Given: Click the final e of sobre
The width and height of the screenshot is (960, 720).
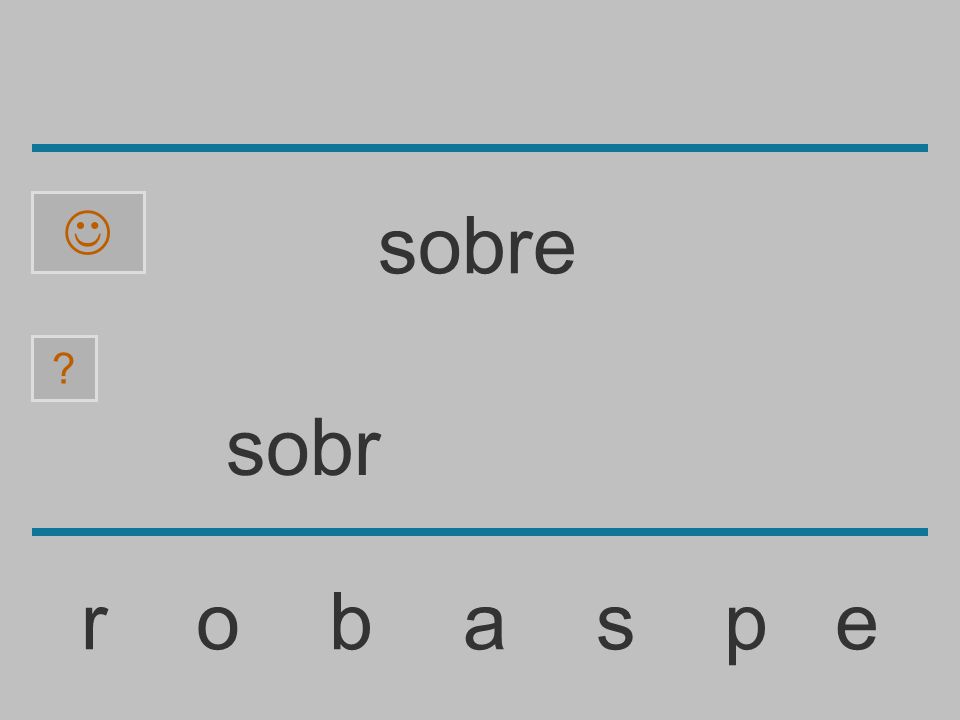Looking at the screenshot, I should point(554,251).
